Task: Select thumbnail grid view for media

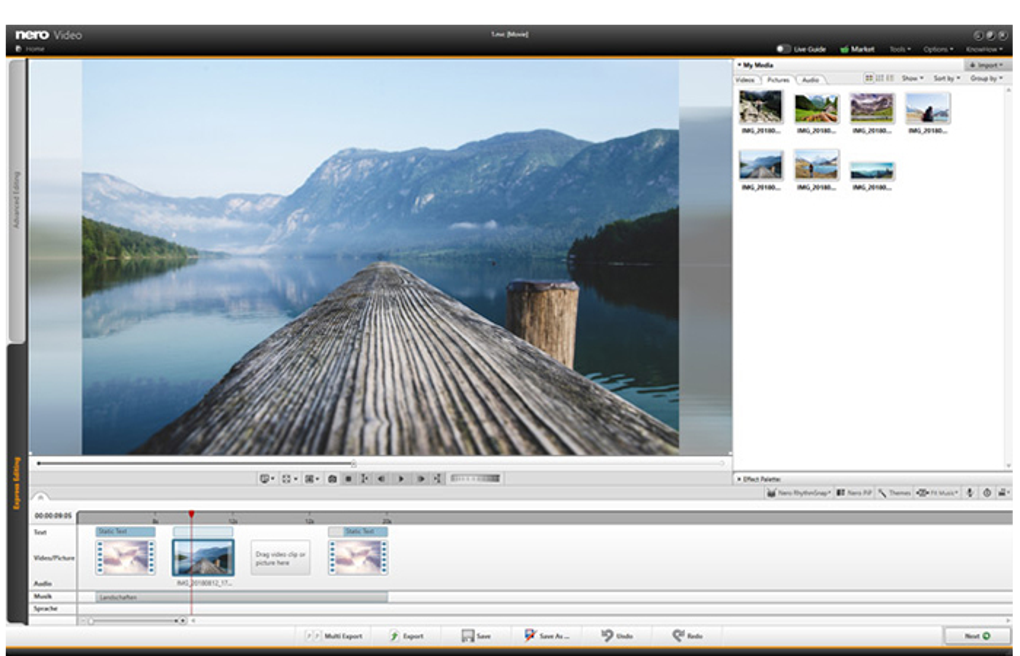Action: [x=868, y=78]
